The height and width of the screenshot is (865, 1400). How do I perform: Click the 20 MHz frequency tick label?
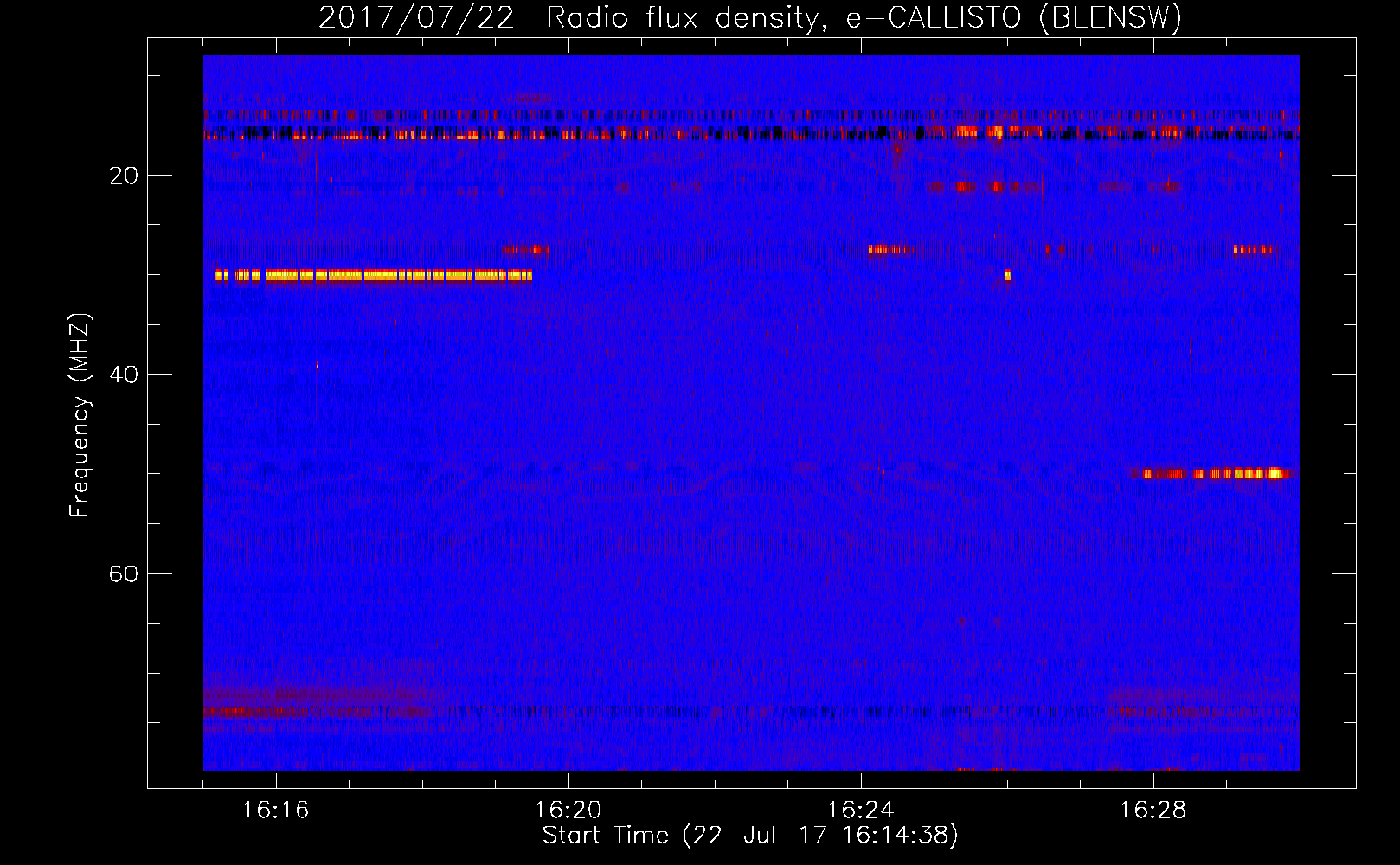click(124, 176)
